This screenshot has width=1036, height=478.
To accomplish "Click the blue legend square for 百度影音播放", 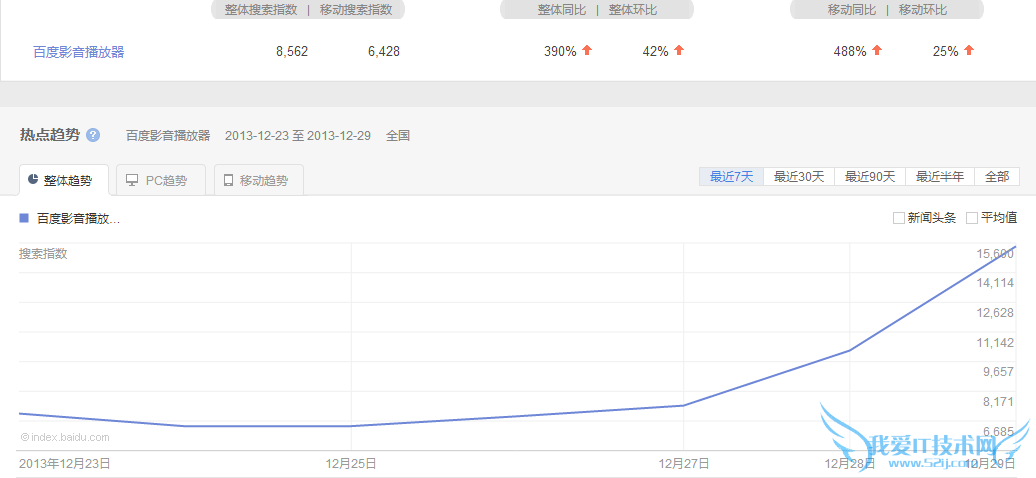I will [x=24, y=218].
